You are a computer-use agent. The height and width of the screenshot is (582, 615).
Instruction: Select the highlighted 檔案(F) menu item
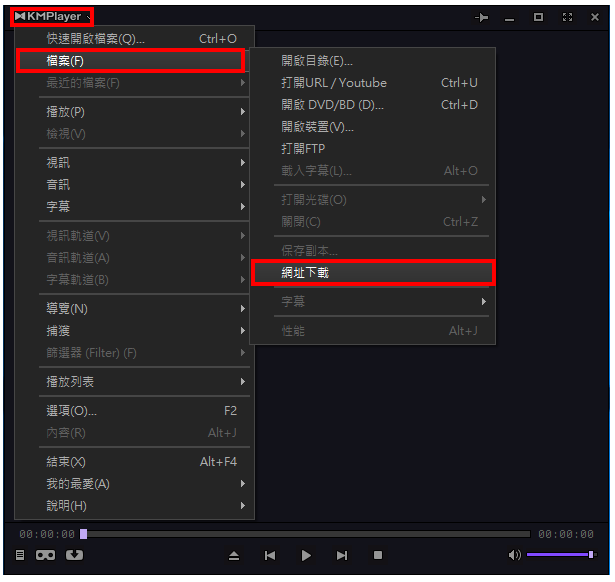(131, 61)
